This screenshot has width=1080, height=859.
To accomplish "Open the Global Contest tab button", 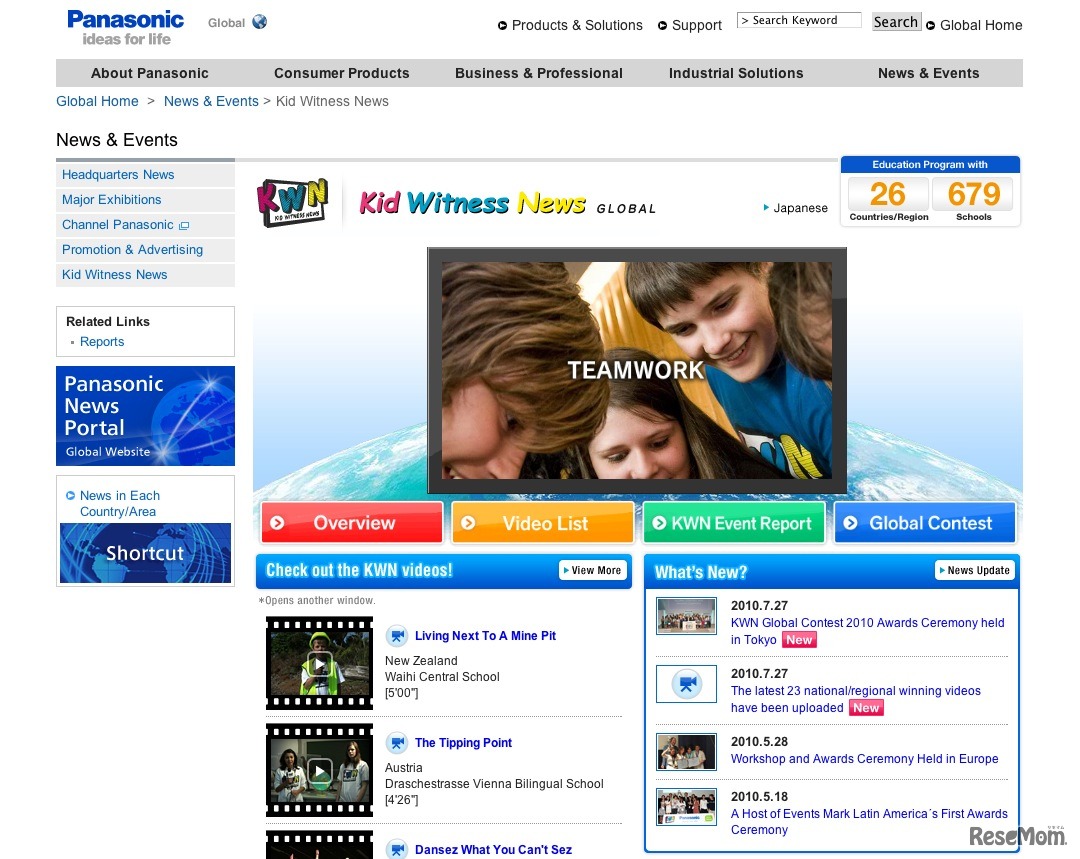I will tap(925, 523).
